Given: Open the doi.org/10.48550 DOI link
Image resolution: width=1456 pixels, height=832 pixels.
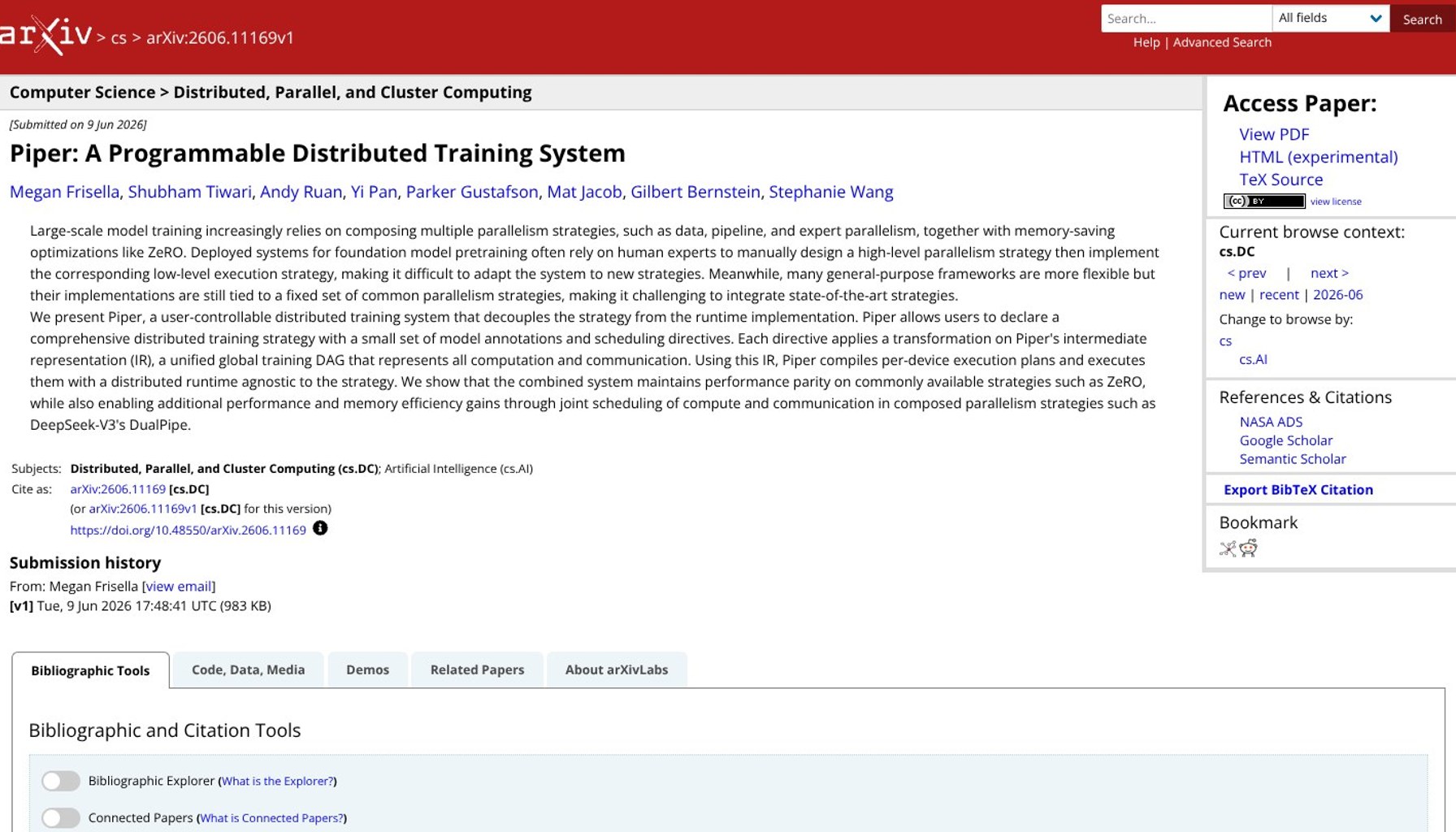Looking at the screenshot, I should (x=188, y=530).
